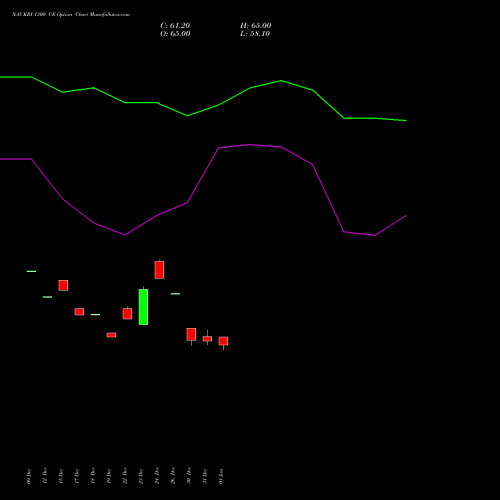Click the red candle for 31 Dec
500x500 pixels.
click(207, 338)
